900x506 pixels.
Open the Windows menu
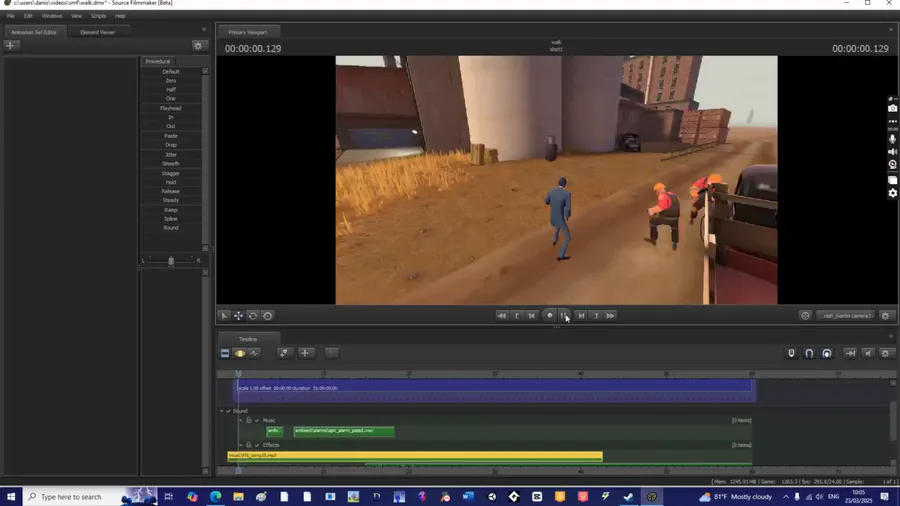pyautogui.click(x=52, y=16)
